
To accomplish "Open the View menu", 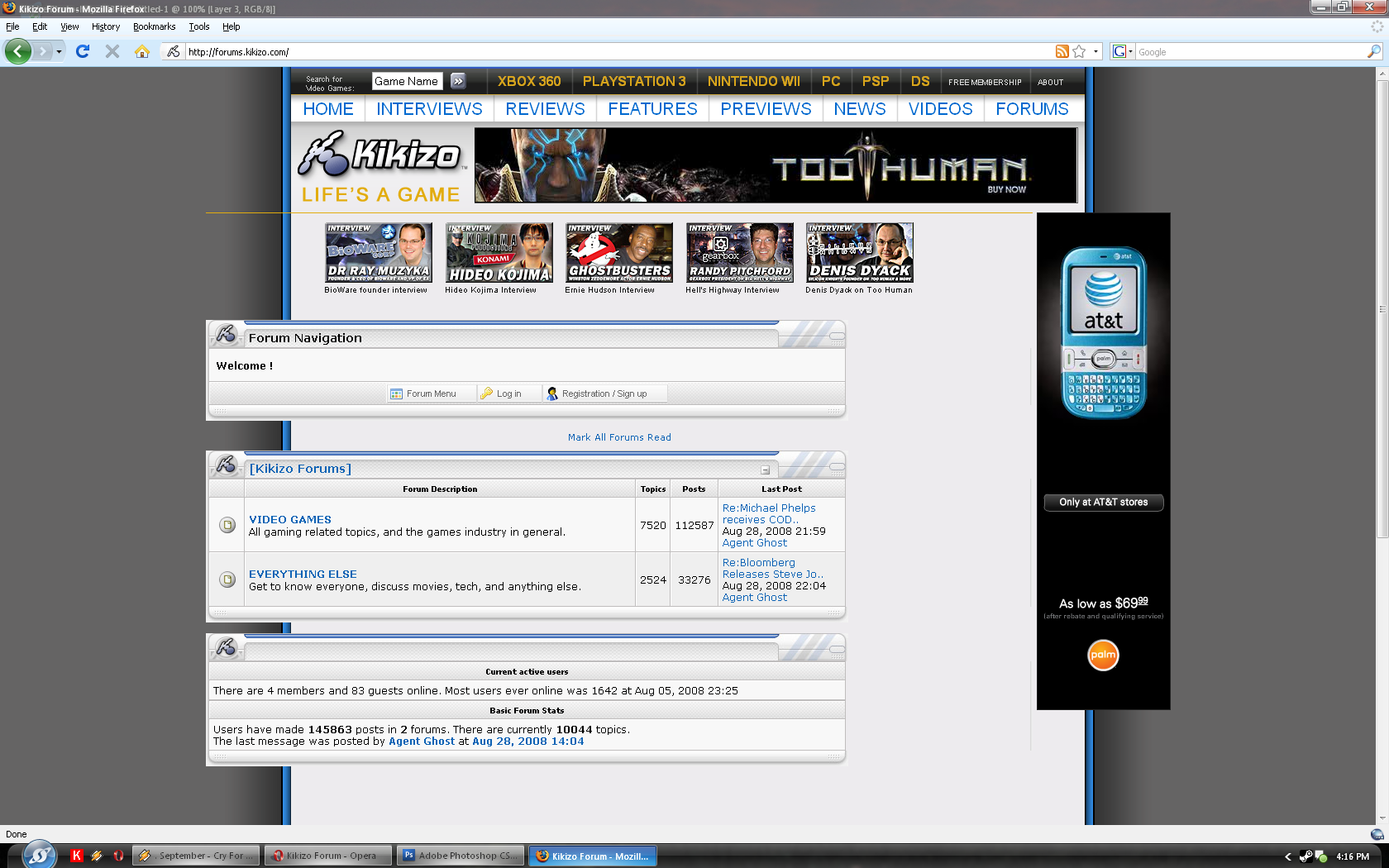I will [x=69, y=26].
